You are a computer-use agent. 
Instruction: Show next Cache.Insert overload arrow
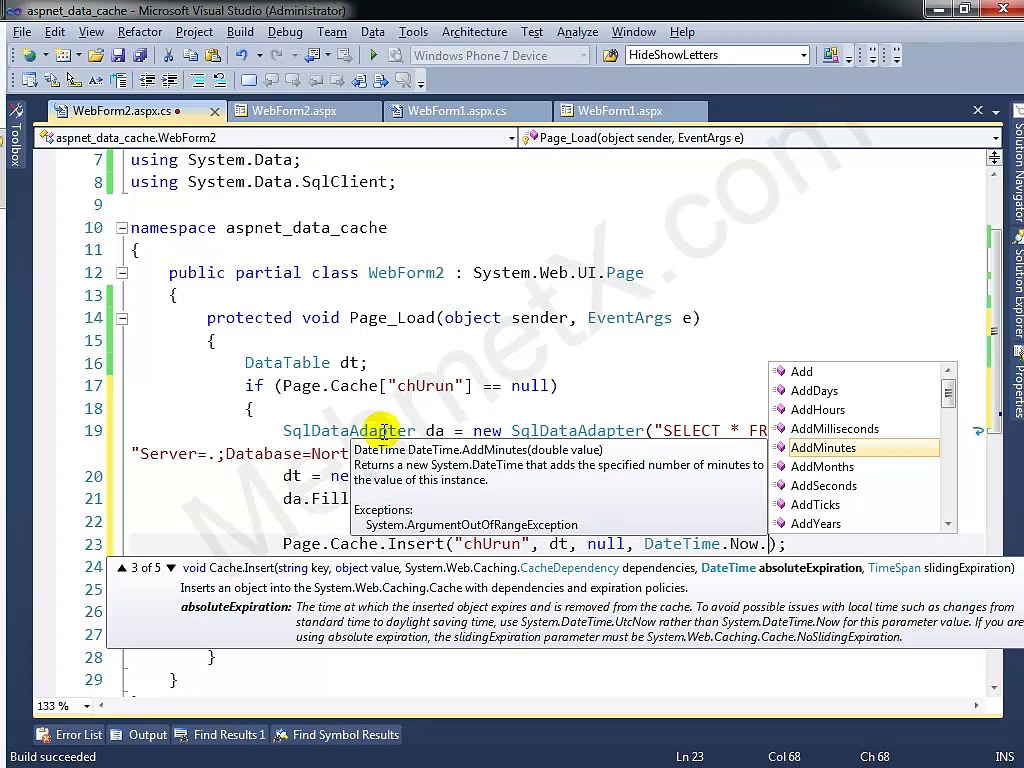(x=171, y=568)
